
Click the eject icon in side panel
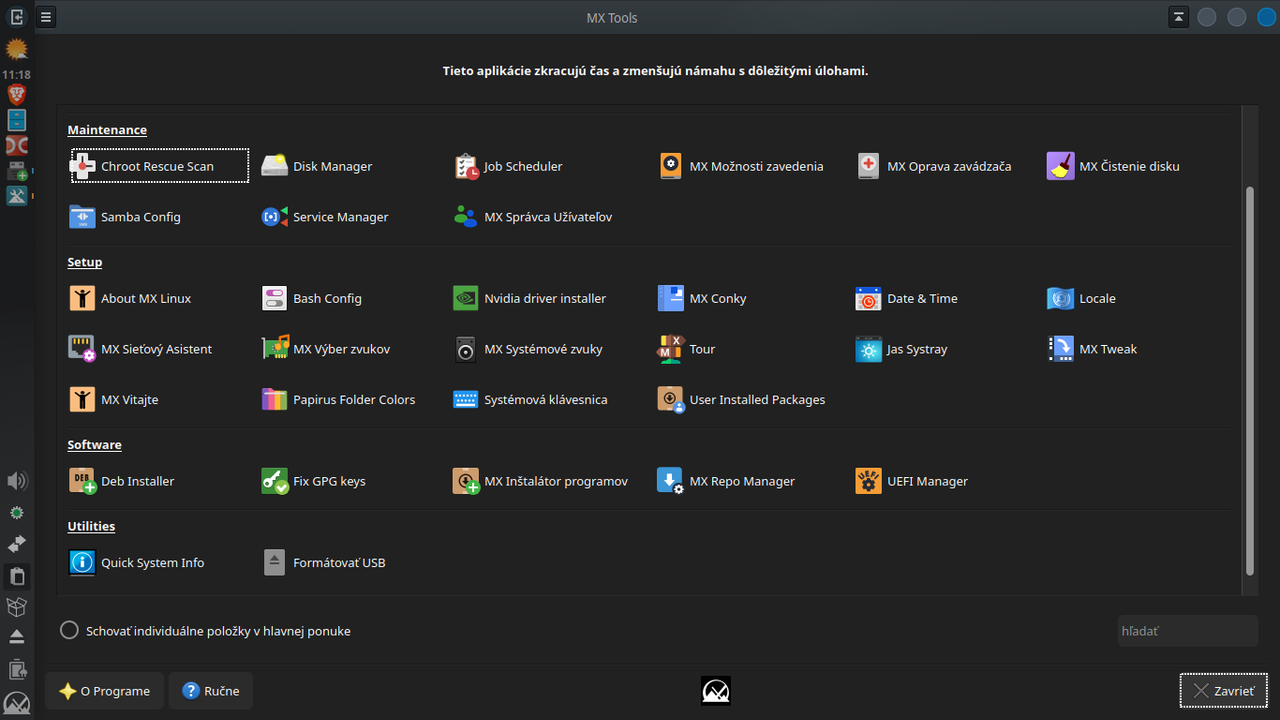tap(17, 637)
